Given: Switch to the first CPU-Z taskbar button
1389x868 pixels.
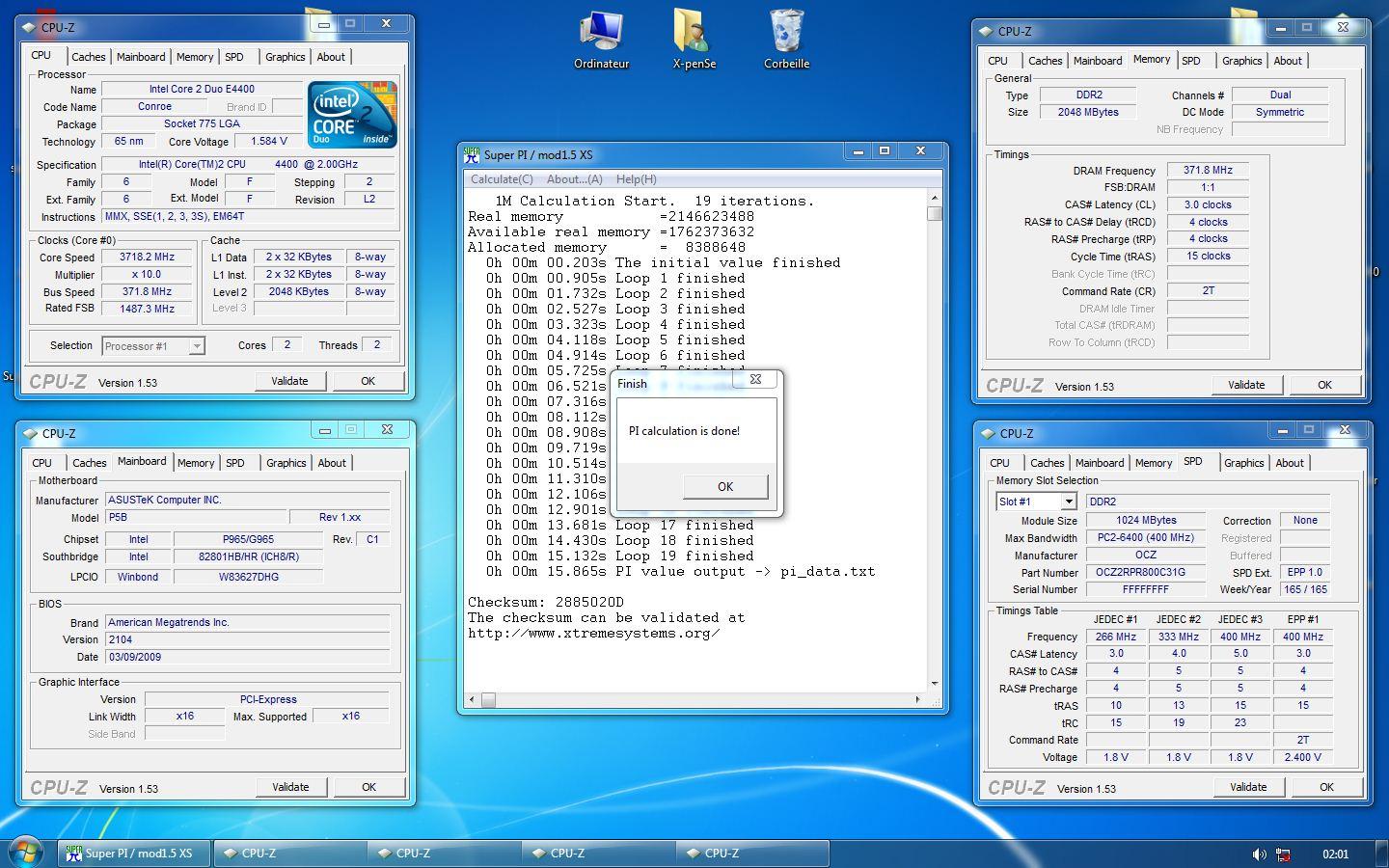Looking at the screenshot, I should click(289, 853).
